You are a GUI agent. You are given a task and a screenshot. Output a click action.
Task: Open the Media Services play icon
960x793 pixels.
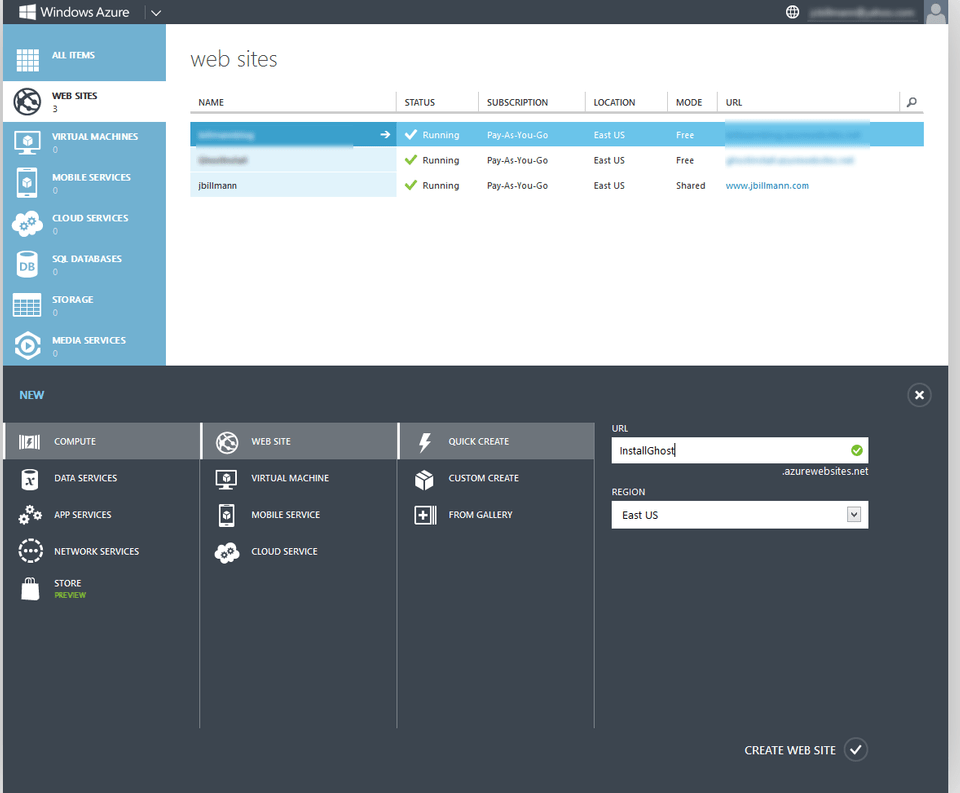coord(27,346)
